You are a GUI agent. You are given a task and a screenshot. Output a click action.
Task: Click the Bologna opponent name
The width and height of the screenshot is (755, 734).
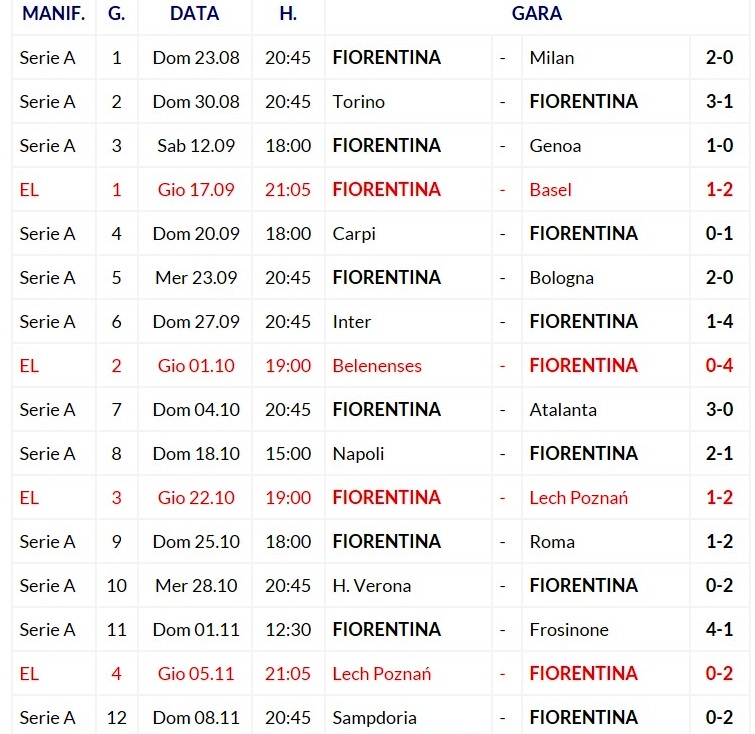tap(561, 278)
